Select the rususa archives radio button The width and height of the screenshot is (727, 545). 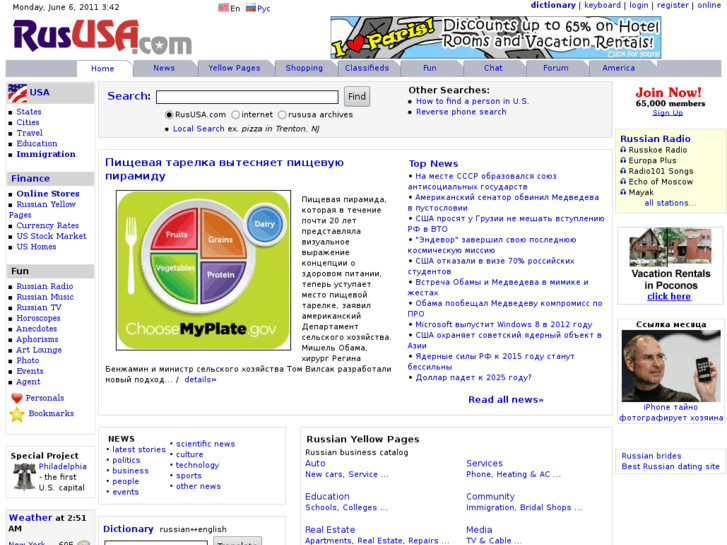tap(282, 115)
